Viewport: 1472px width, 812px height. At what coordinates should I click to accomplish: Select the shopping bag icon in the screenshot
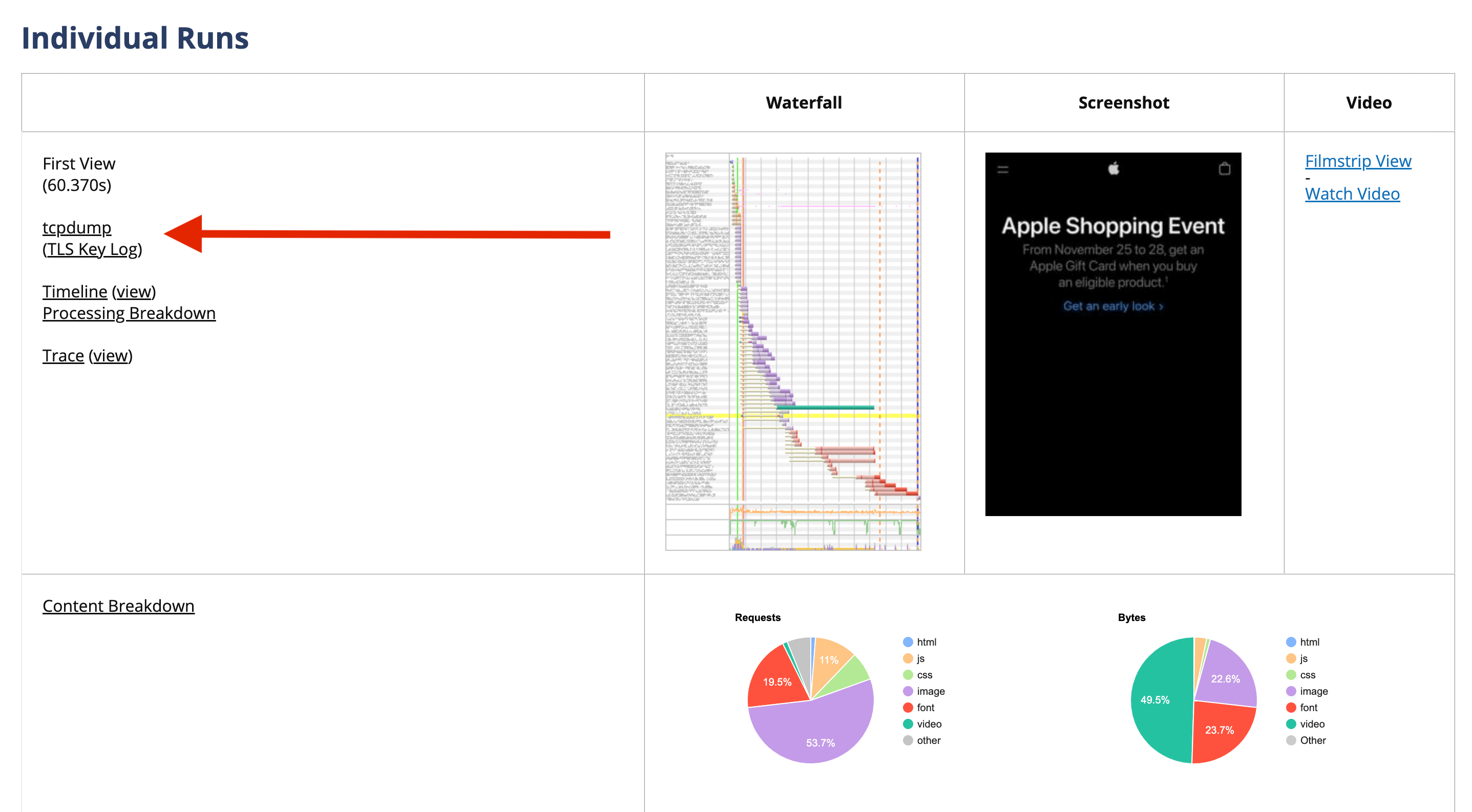[1224, 168]
